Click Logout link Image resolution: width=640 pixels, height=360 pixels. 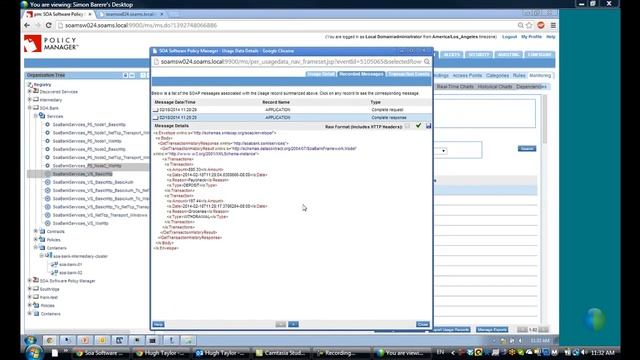509,37
